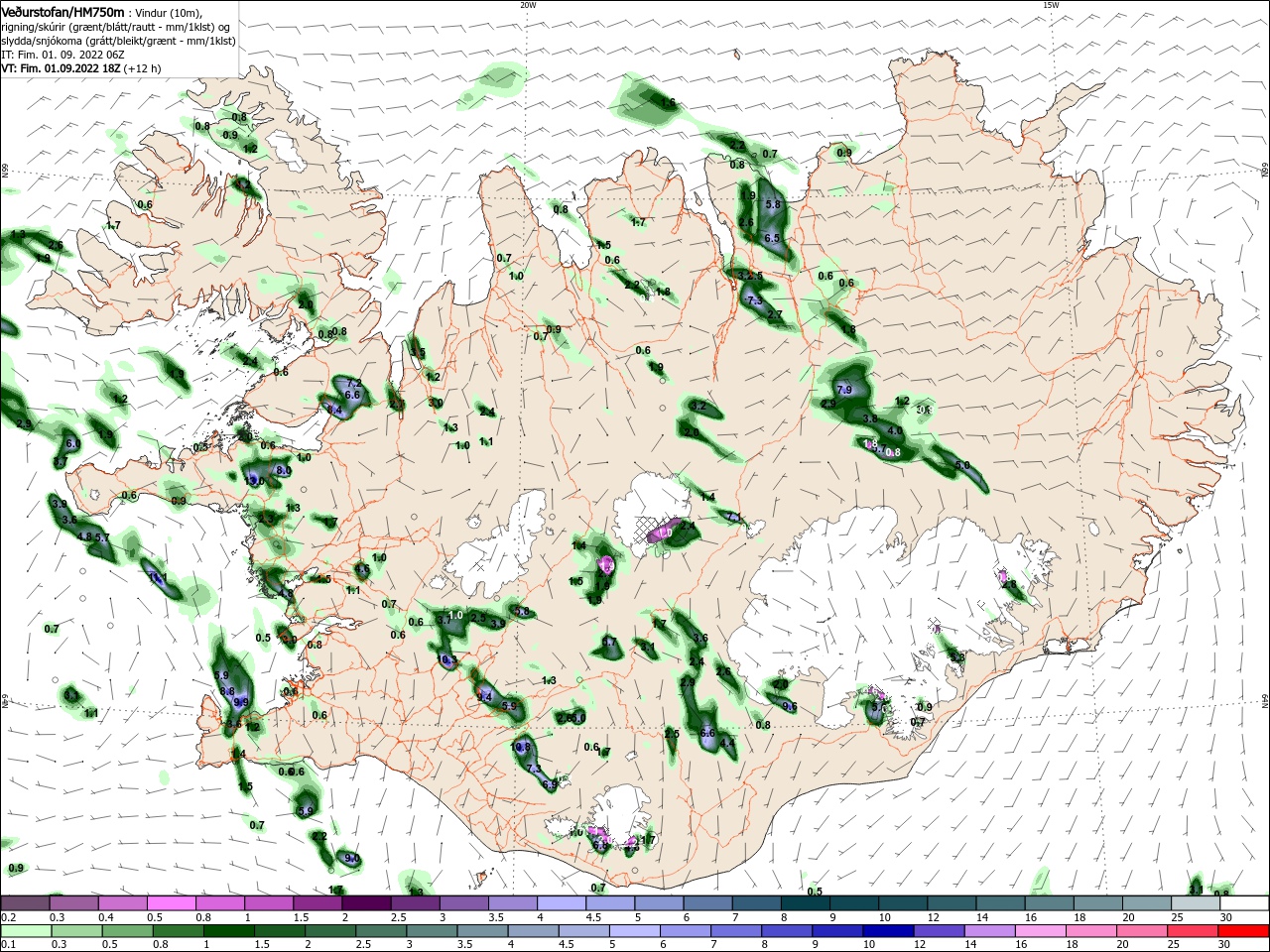Click the '7.9' precipitation value on the map
The image size is (1270, 952).
844,390
